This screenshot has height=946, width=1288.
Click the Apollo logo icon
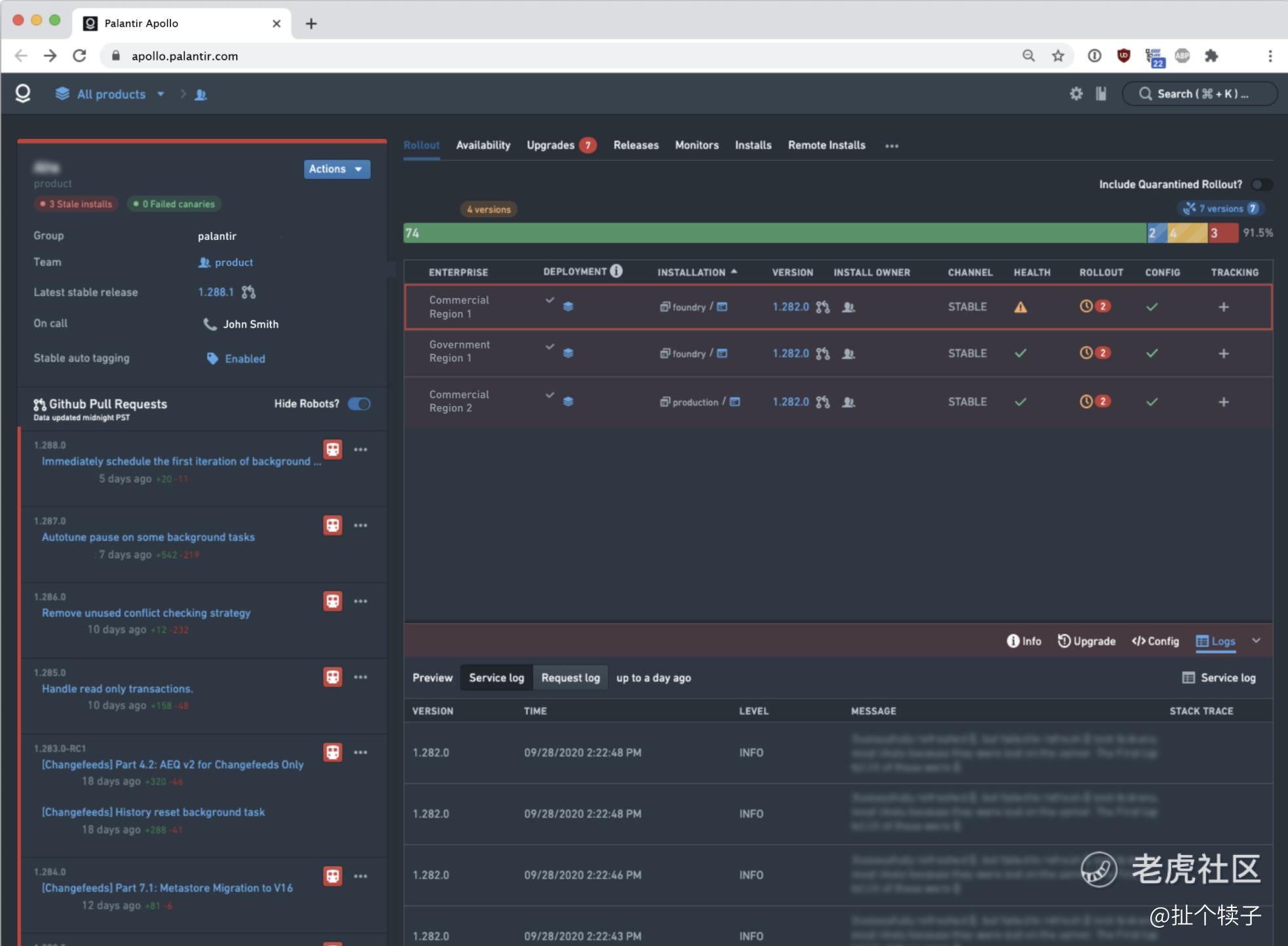tap(23, 94)
